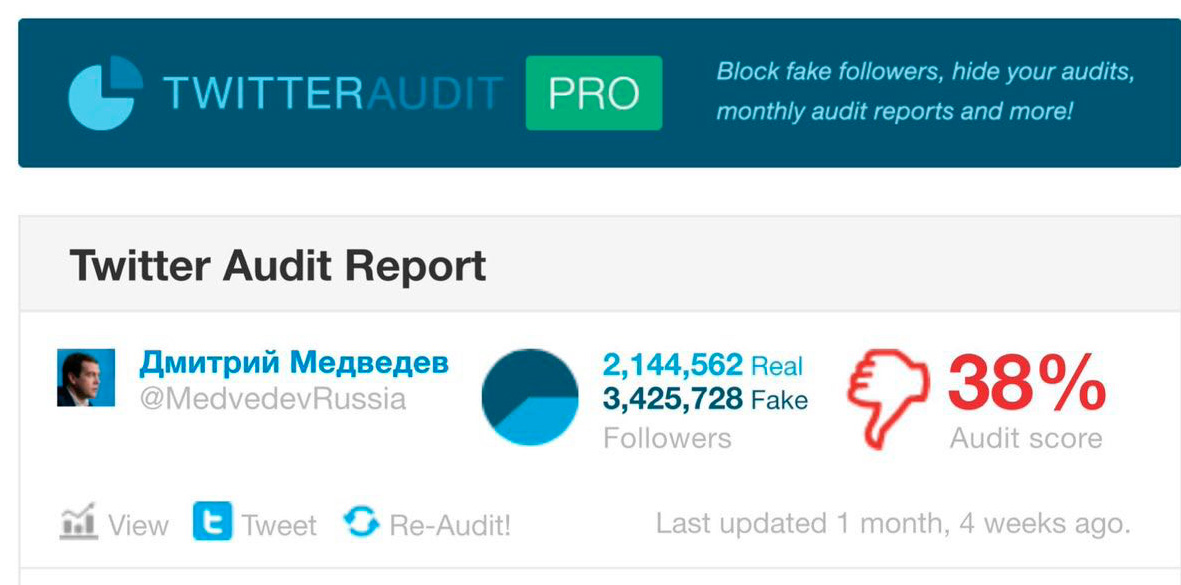Click the Block fake followers promo text
The image size is (1181, 585).
(x=925, y=92)
